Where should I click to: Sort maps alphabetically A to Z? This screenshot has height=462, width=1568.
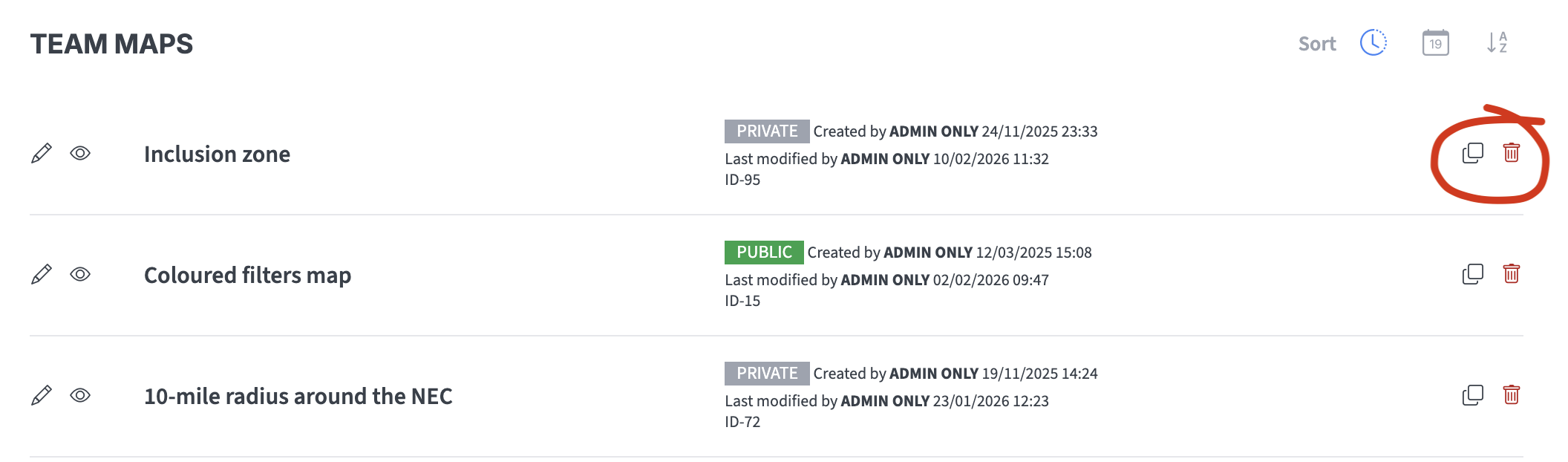[1497, 43]
